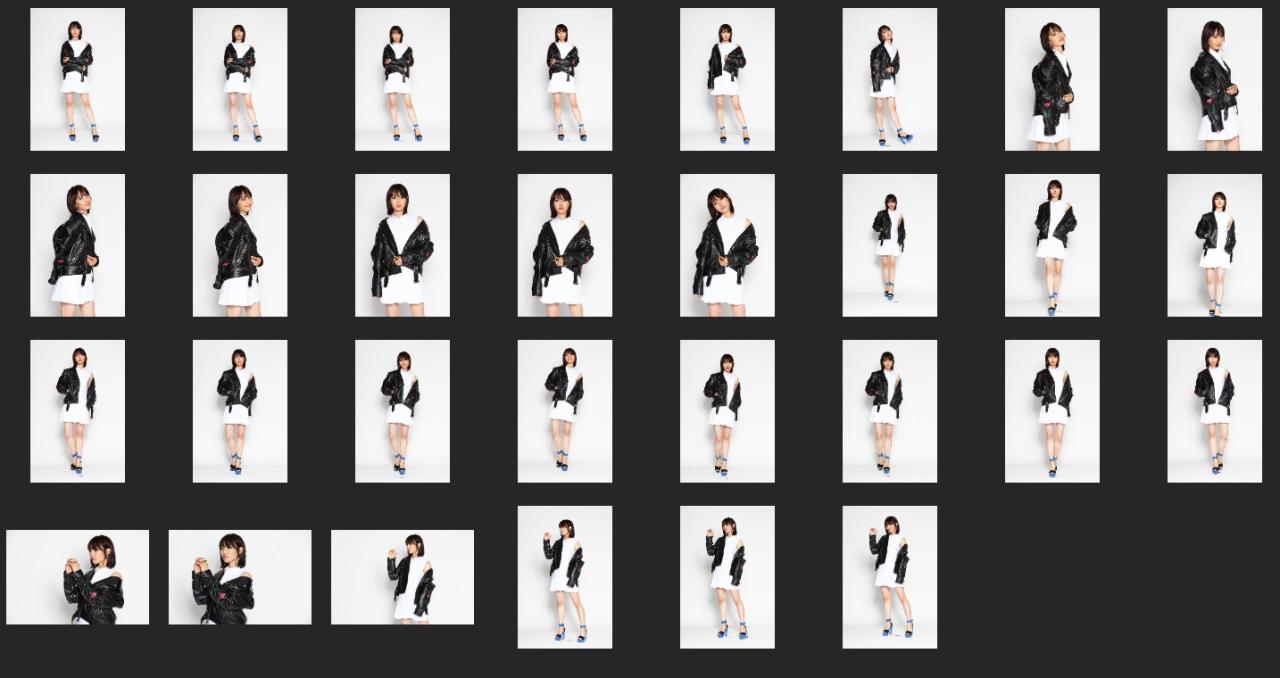Open the first thumbnail in the third row
This screenshot has height=678, width=1280.
(77, 411)
